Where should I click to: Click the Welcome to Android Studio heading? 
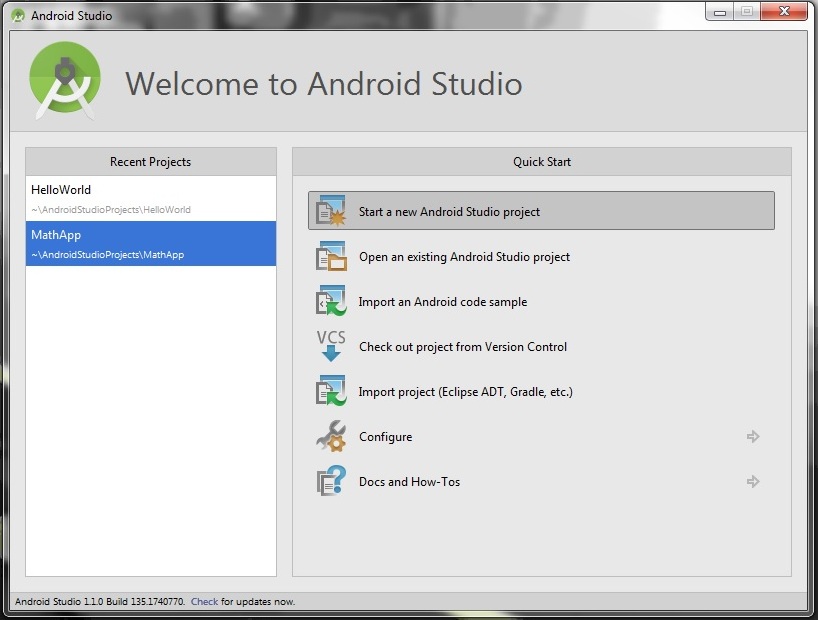tap(323, 84)
